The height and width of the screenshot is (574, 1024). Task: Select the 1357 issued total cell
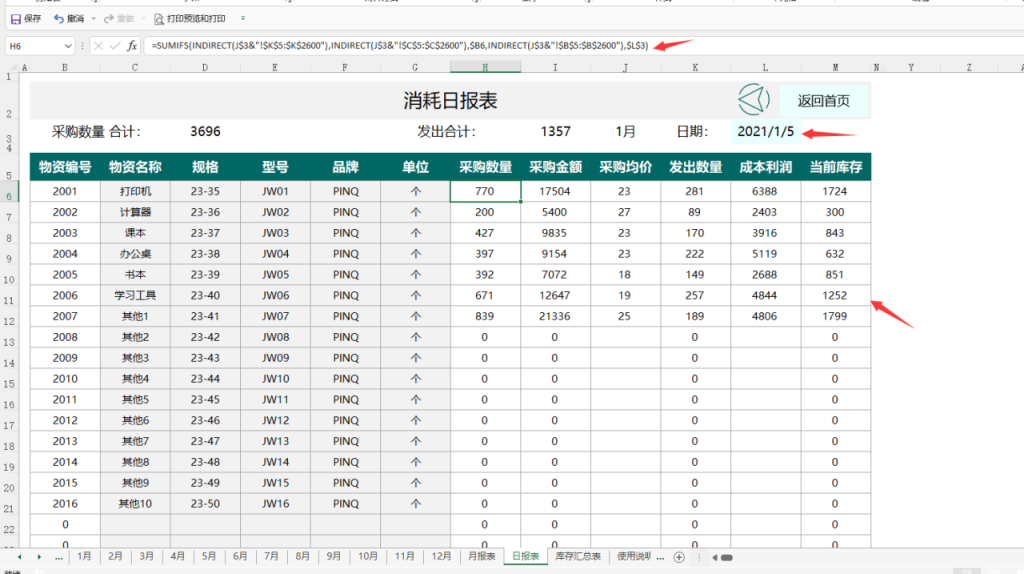pos(556,131)
